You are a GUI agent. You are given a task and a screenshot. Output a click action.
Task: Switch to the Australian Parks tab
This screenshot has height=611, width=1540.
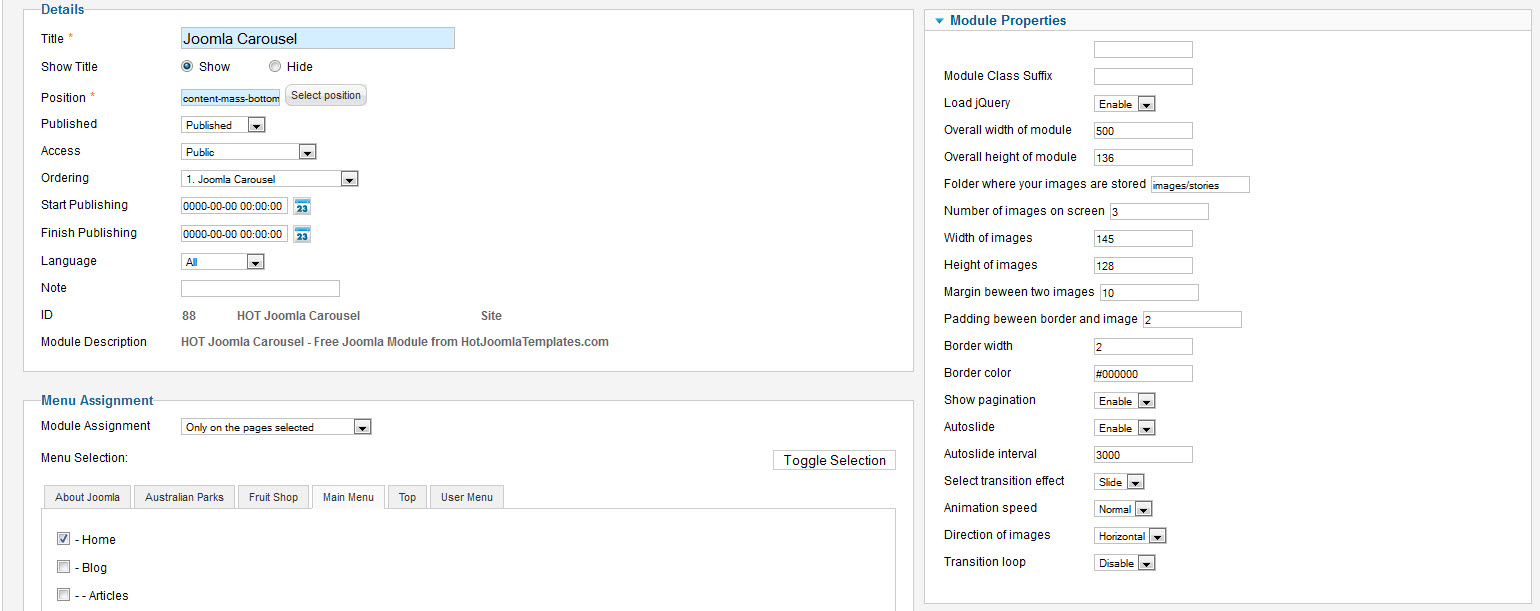(184, 497)
